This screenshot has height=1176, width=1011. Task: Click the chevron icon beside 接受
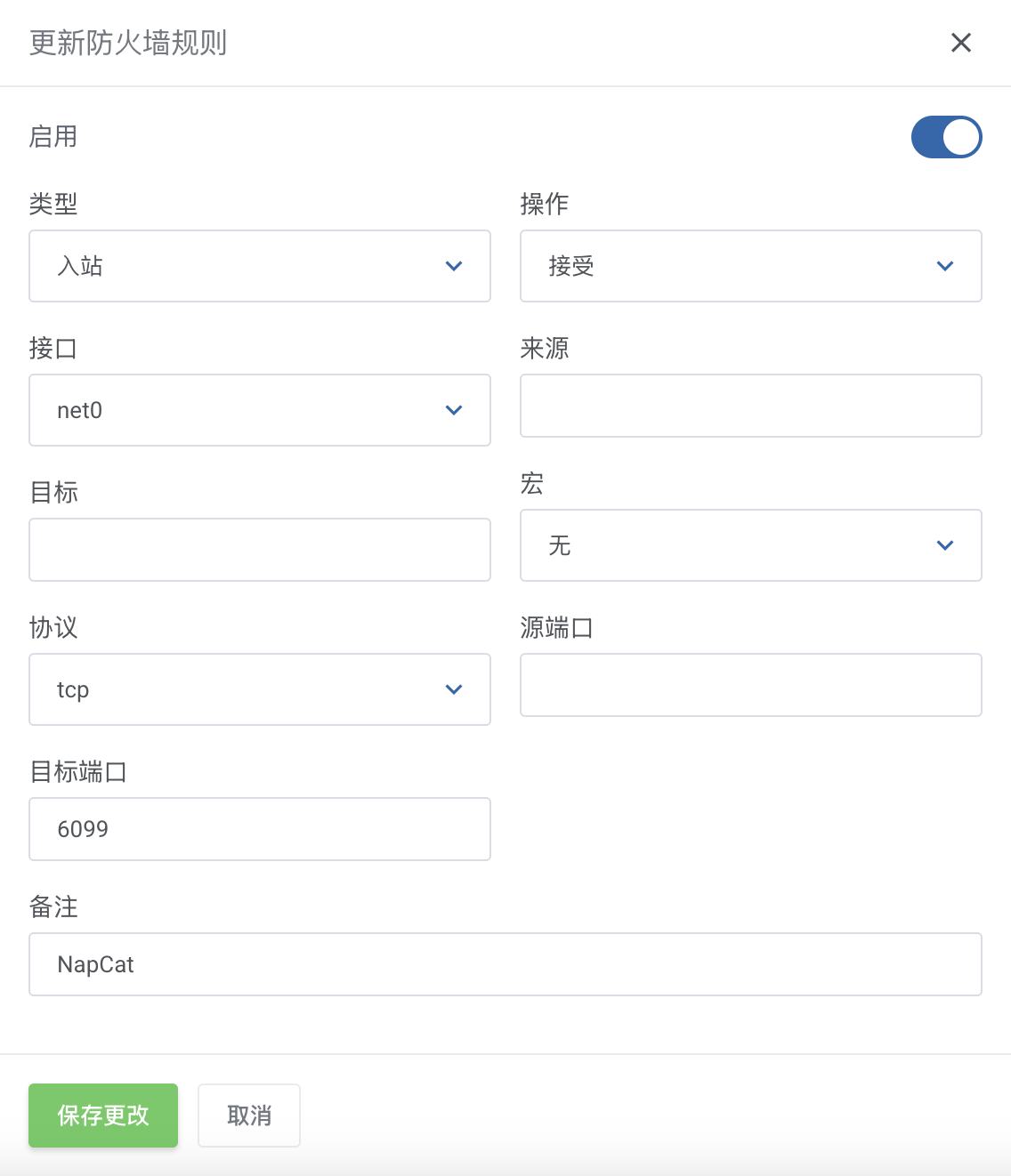point(945,266)
